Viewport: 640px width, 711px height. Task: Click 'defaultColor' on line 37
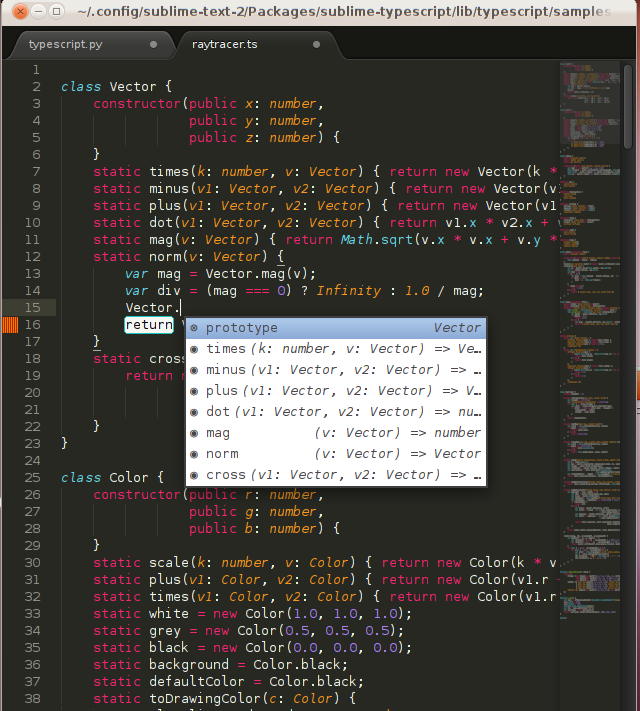(197, 682)
